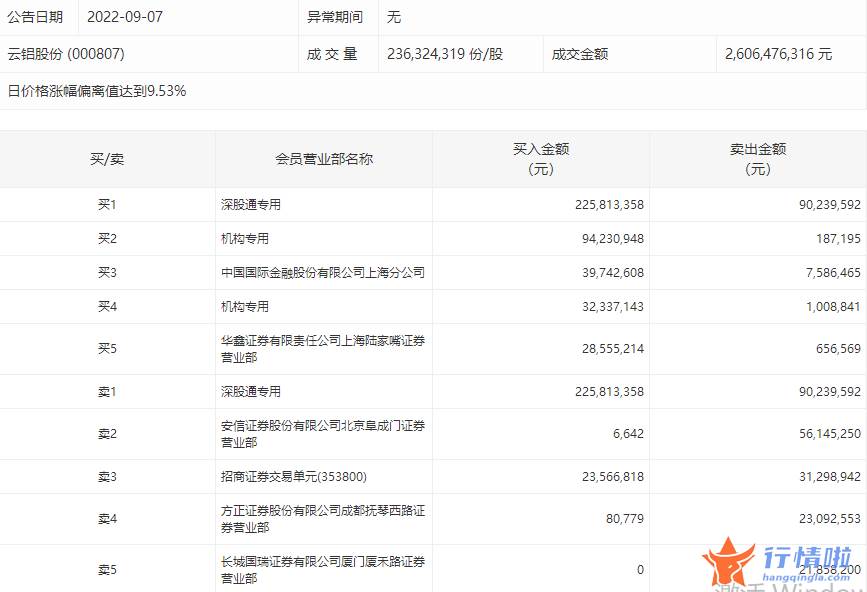Click the 买/卖 column header
867x592 pixels.
pos(107,159)
